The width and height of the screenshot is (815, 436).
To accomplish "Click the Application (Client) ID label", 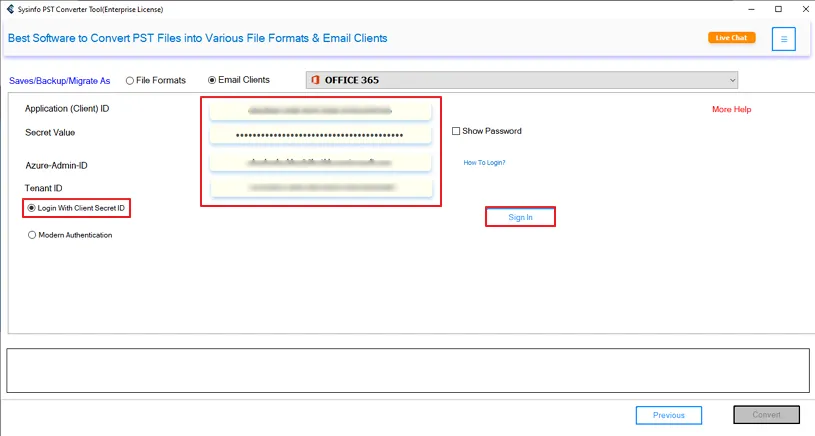I will coord(67,109).
